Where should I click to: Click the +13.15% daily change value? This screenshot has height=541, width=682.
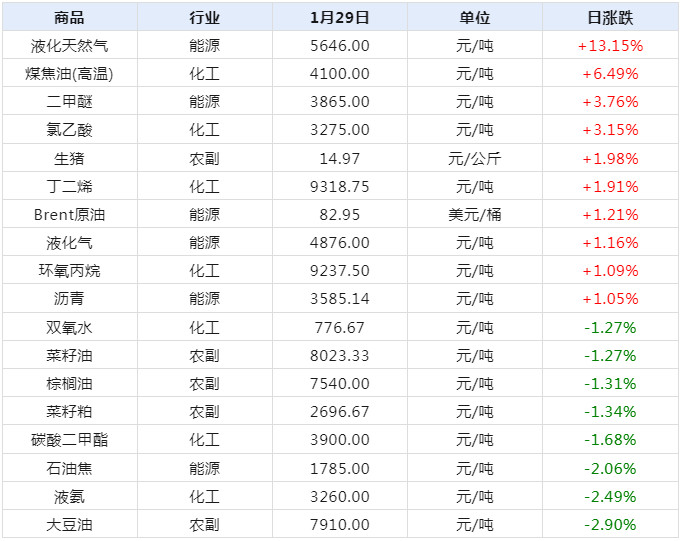[609, 45]
